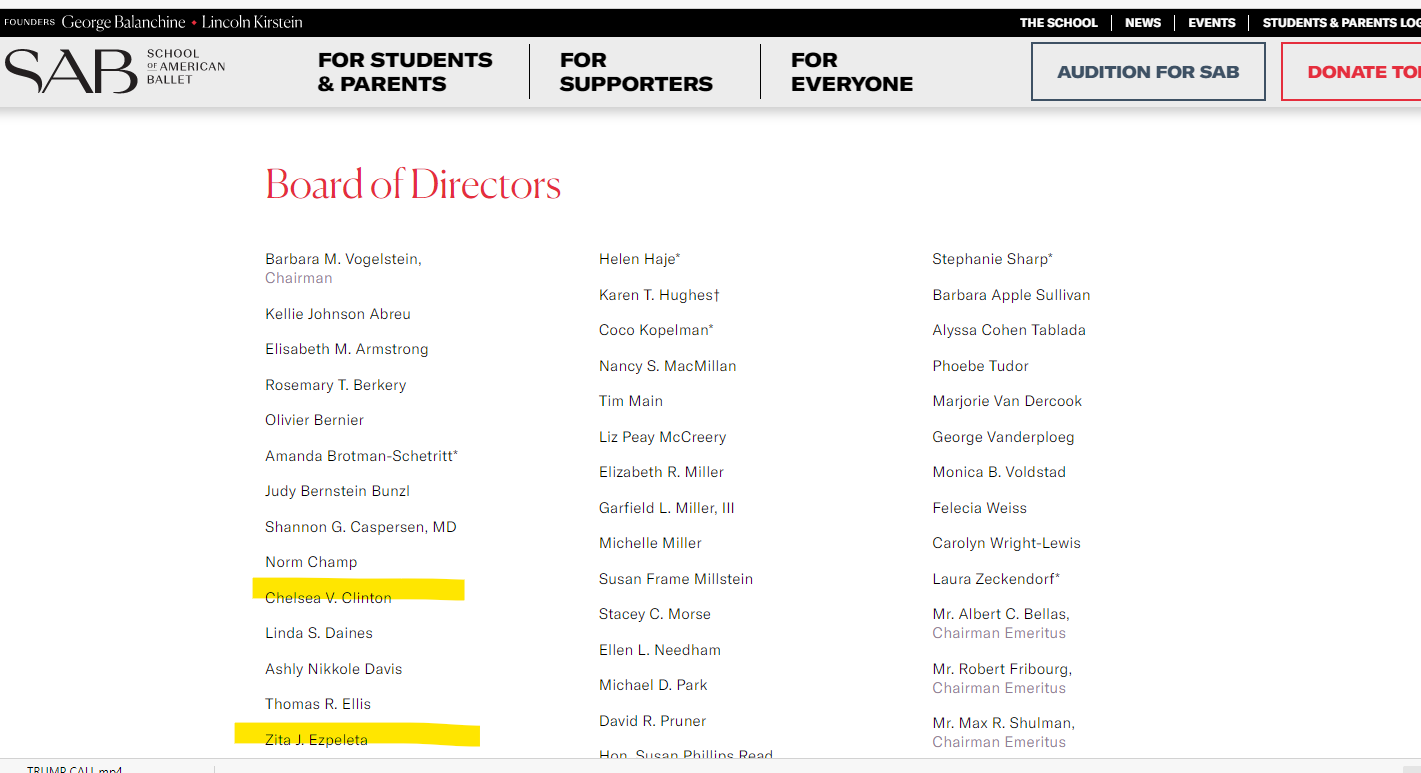Open The School top navigation link
Viewport: 1421px width, 773px height.
coord(1058,23)
